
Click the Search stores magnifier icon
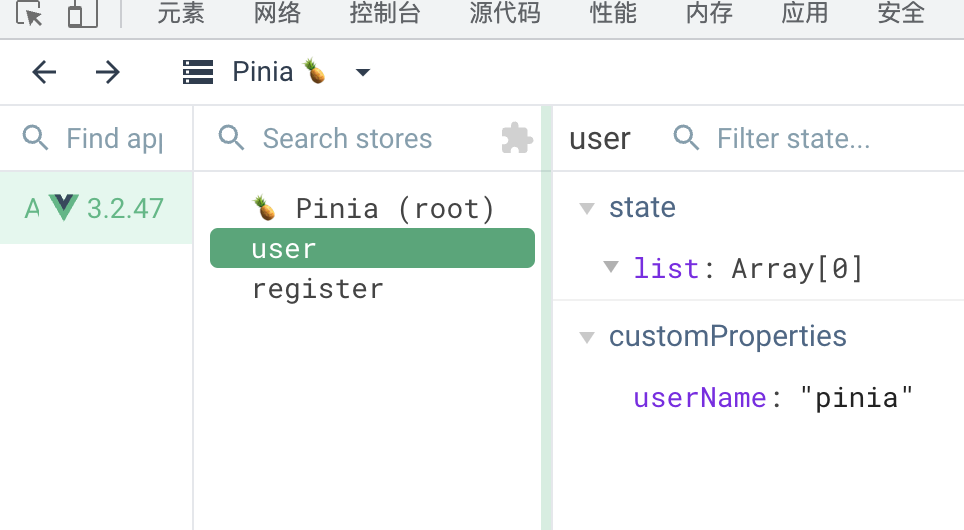click(231, 138)
